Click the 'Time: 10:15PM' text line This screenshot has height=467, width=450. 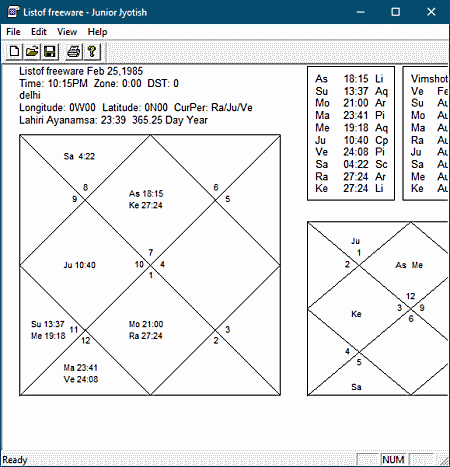[x=53, y=83]
